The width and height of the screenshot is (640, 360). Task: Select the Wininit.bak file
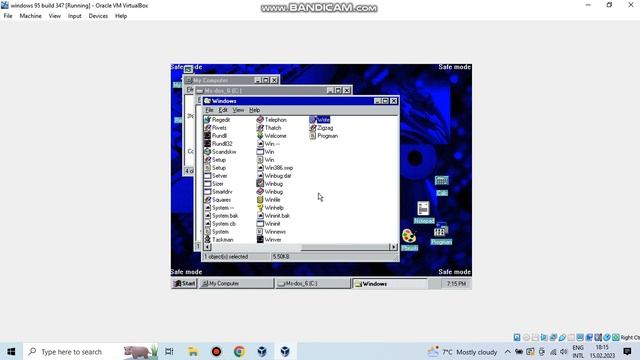point(273,216)
